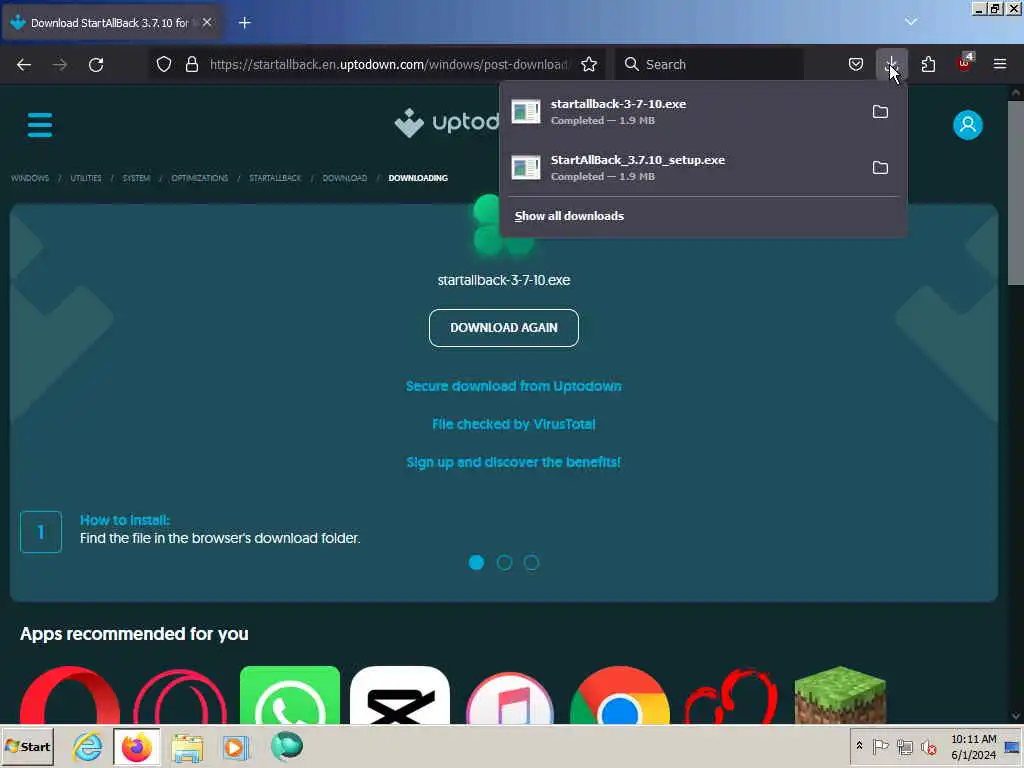Open Secure download from Uptodown link
This screenshot has width=1024, height=768.
tap(513, 386)
